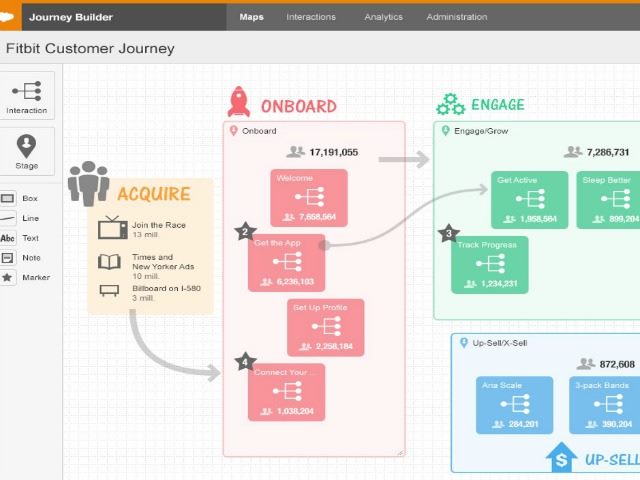Viewport: 640px width, 480px height.
Task: Click the green gears Engage icon
Action: (x=450, y=104)
